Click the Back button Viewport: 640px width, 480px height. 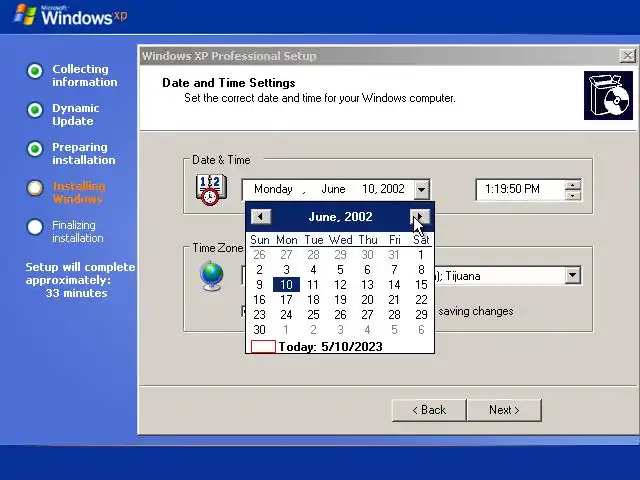tap(429, 410)
